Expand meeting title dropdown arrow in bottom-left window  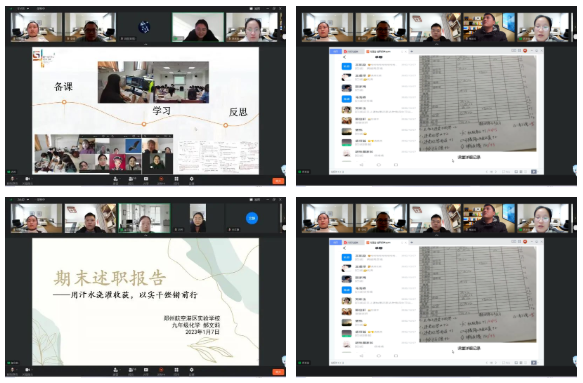(28, 200)
